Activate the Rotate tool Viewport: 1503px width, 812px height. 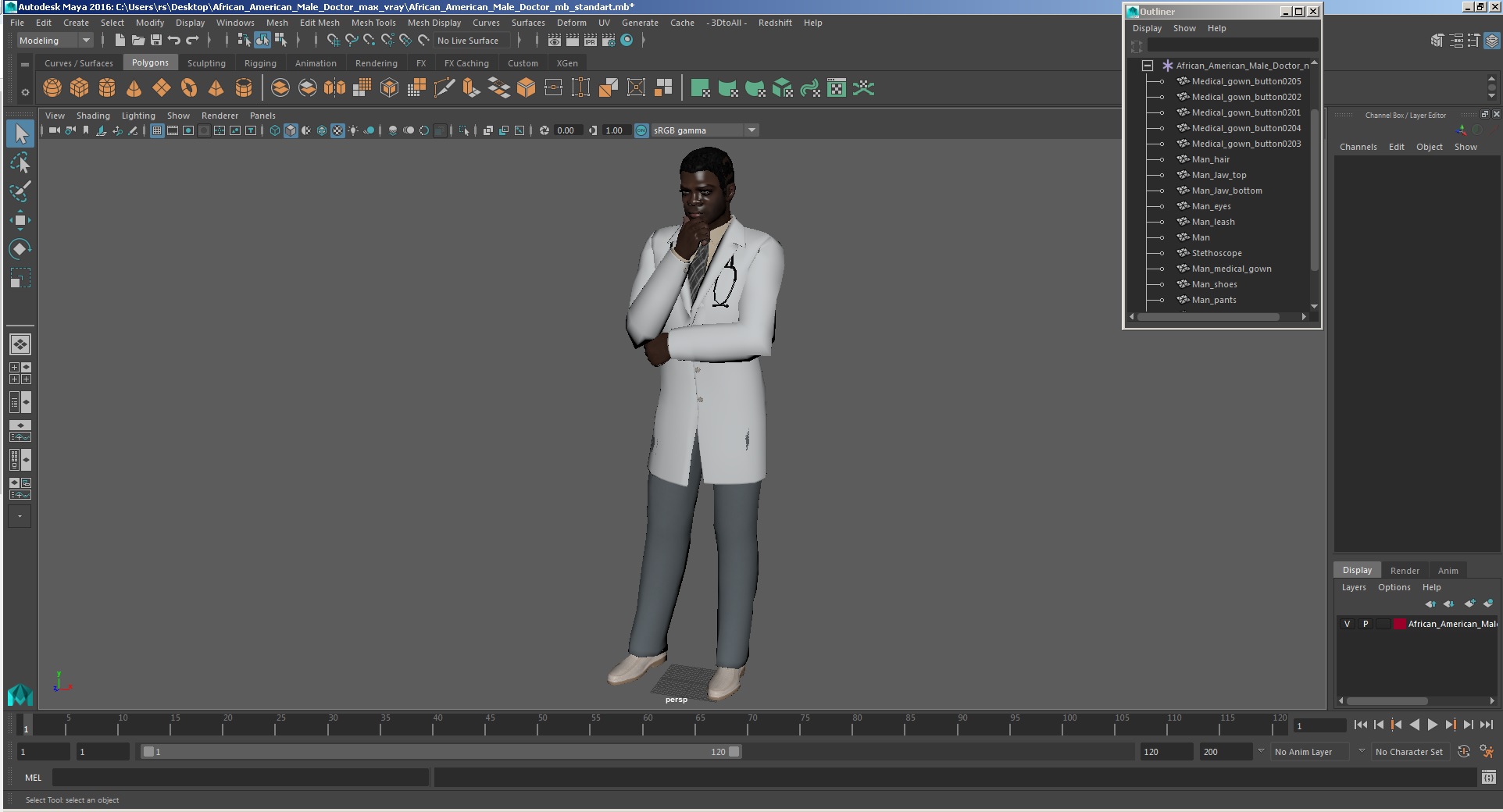pos(20,249)
